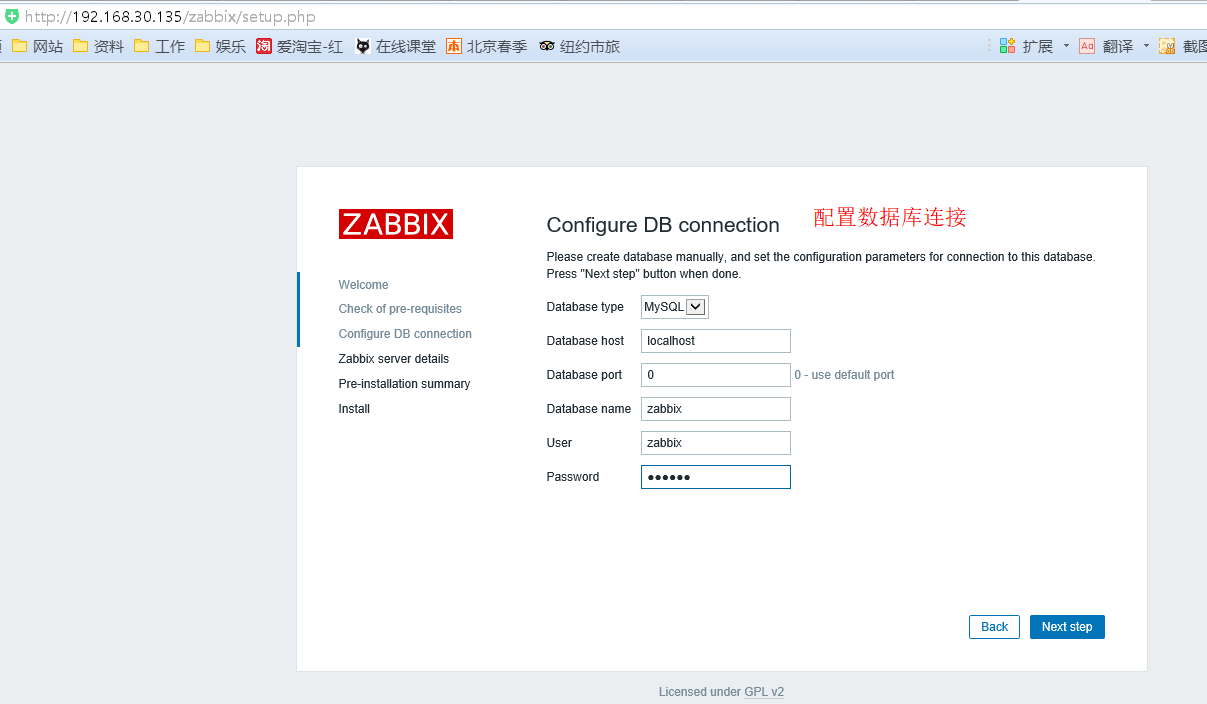Viewport: 1207px width, 704px height.
Task: Open the 资料 bookmark folder
Action: pyautogui.click(x=99, y=46)
